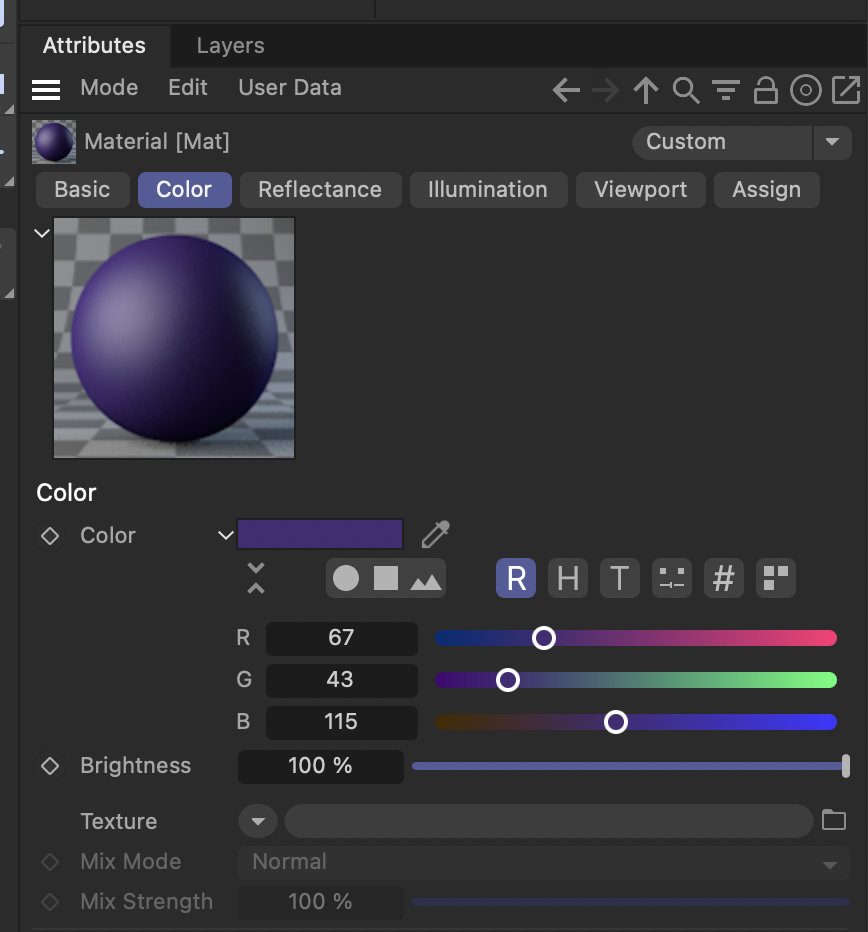Image resolution: width=868 pixels, height=932 pixels.
Task: Select the hex color input mode
Action: click(x=723, y=578)
